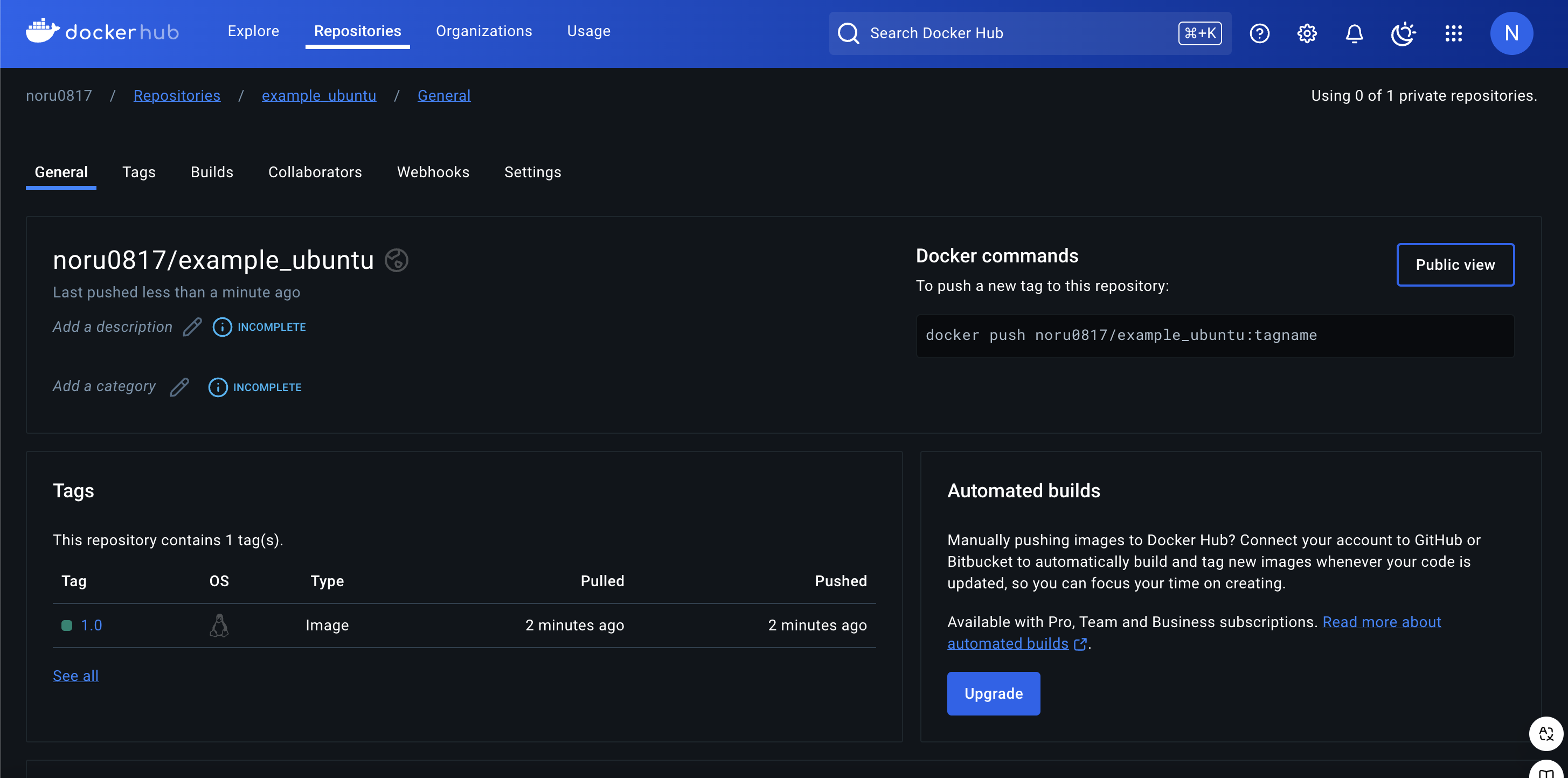Go to Organizations in top navigation
Viewport: 1568px width, 778px height.
pos(484,31)
